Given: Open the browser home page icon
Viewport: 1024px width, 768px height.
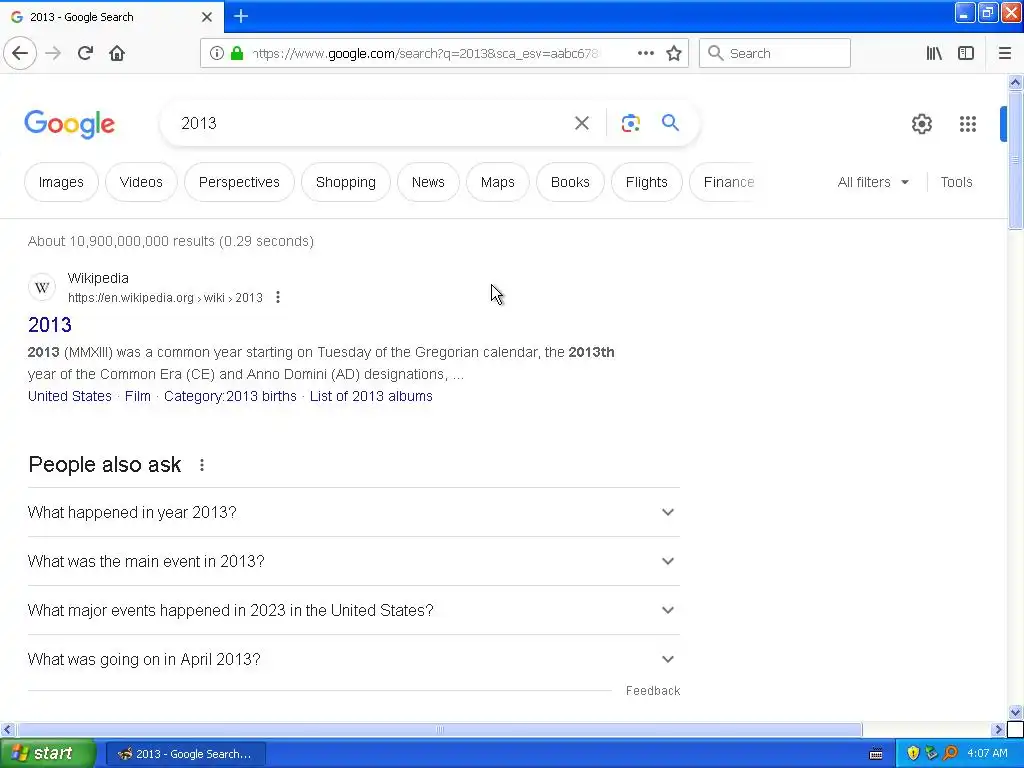Looking at the screenshot, I should pyautogui.click(x=117, y=53).
